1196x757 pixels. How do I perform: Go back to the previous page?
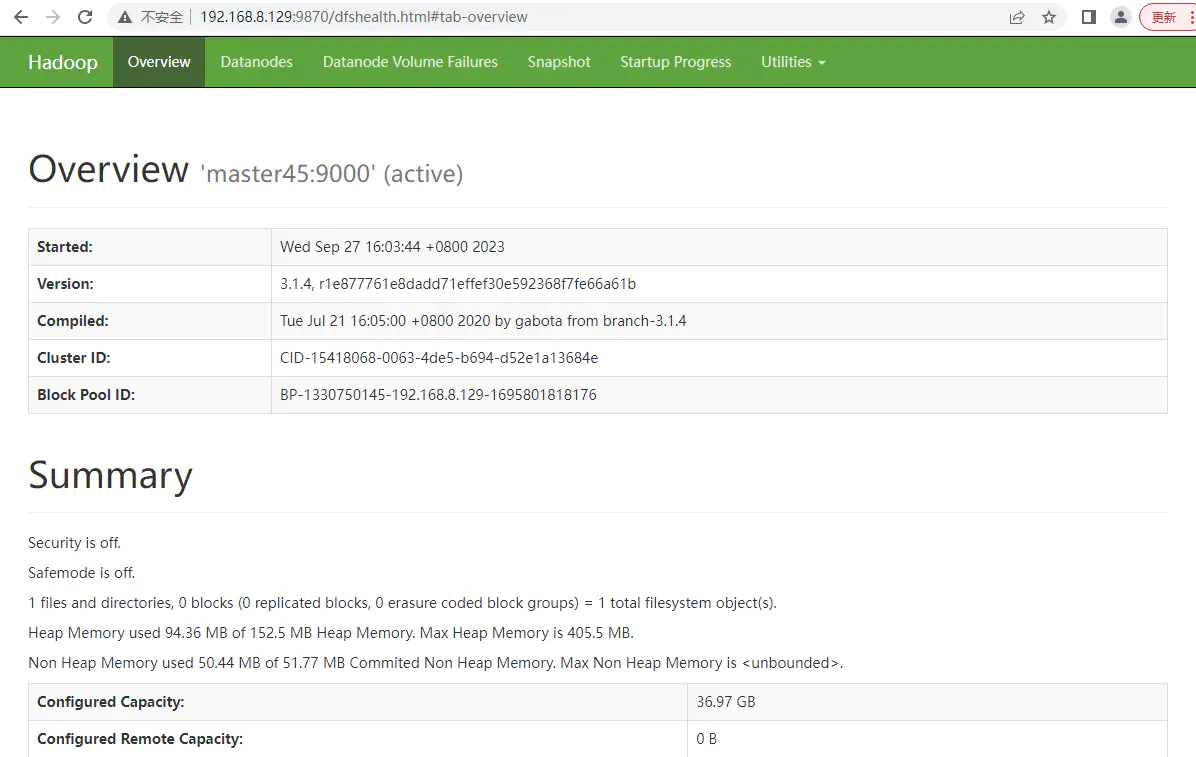click(x=20, y=17)
